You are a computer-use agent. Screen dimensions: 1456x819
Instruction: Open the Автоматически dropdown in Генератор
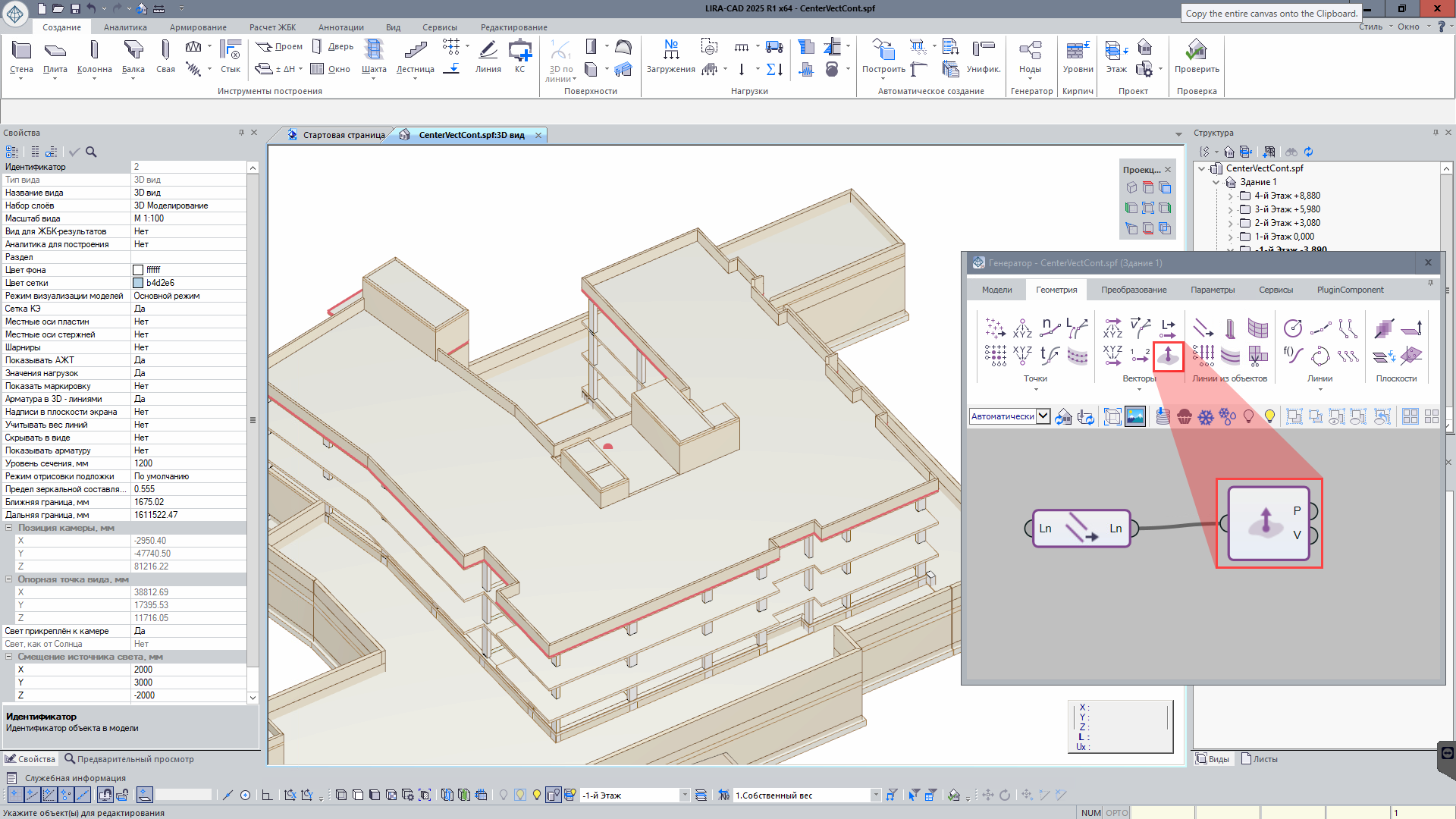[x=1043, y=416]
